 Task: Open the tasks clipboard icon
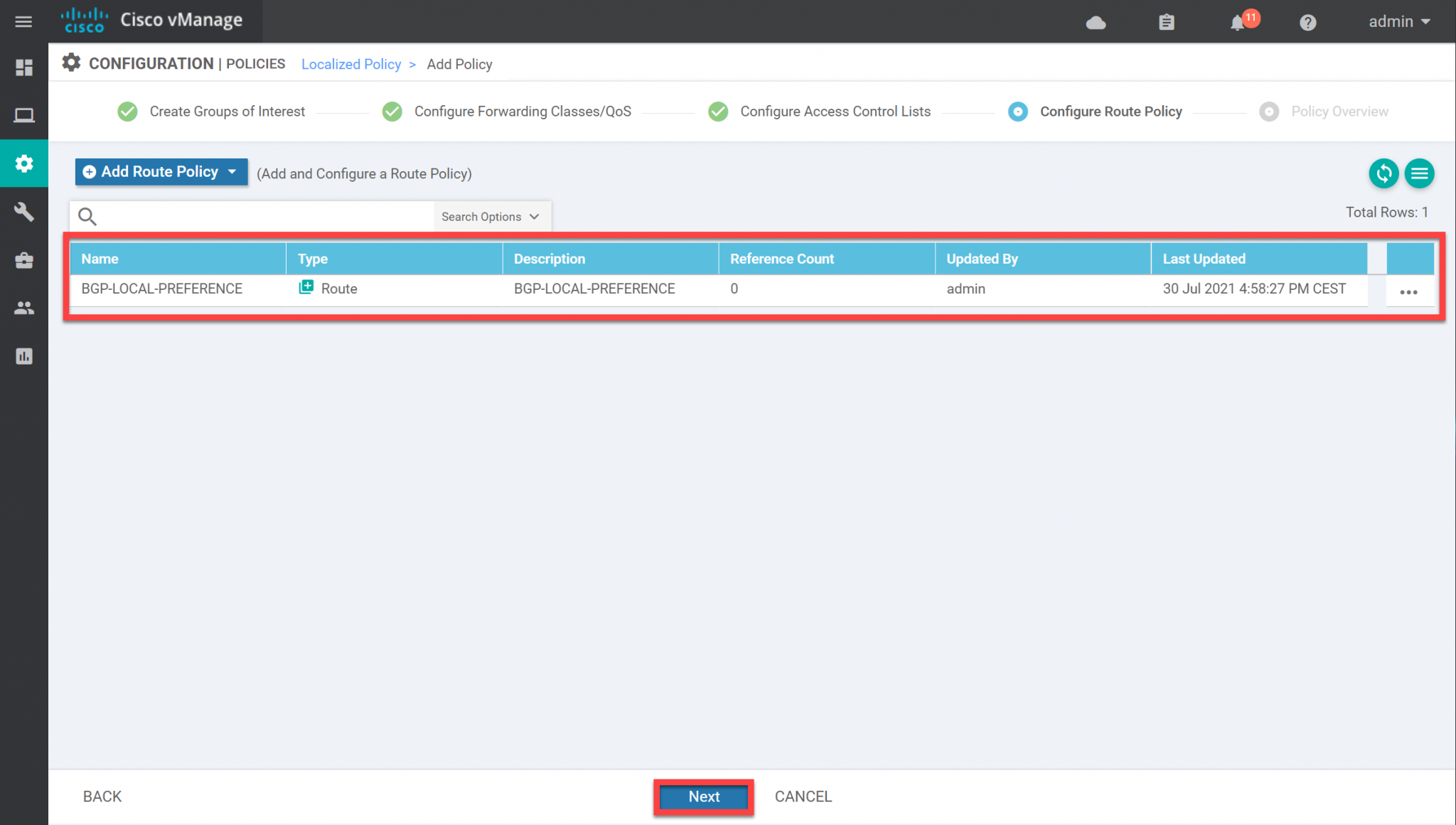click(x=1166, y=23)
